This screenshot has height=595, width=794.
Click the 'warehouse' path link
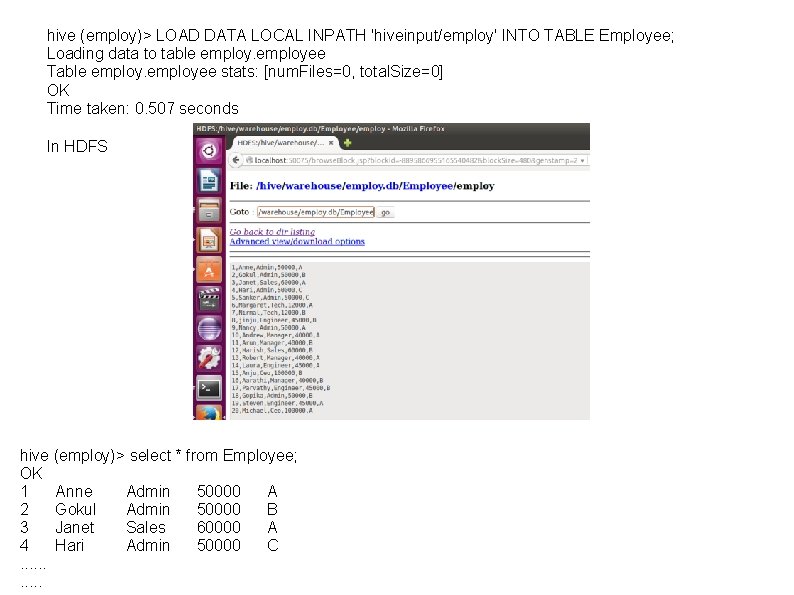pos(313,186)
